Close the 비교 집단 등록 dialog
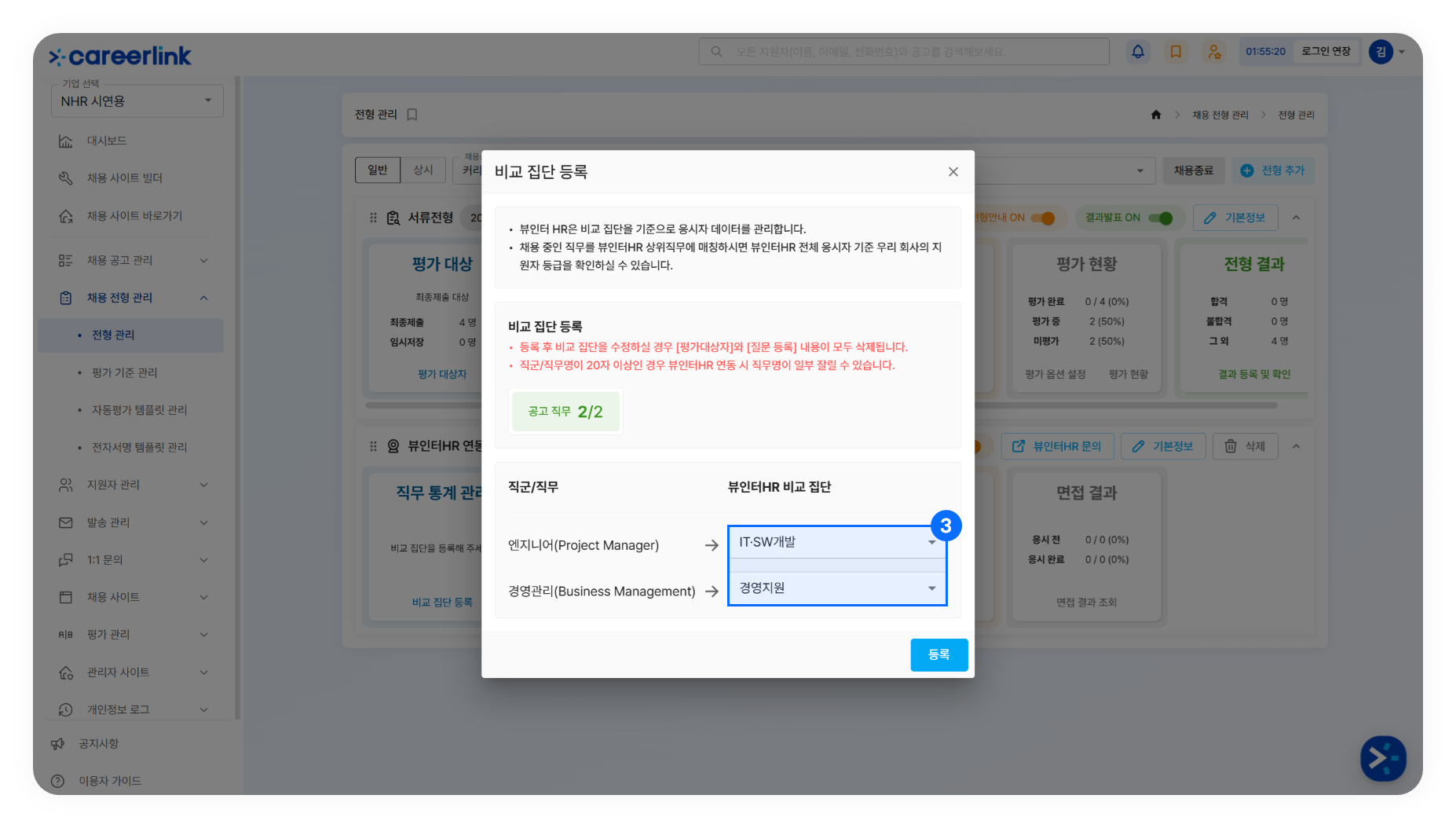This screenshot has width=1456, height=828. pos(953,171)
